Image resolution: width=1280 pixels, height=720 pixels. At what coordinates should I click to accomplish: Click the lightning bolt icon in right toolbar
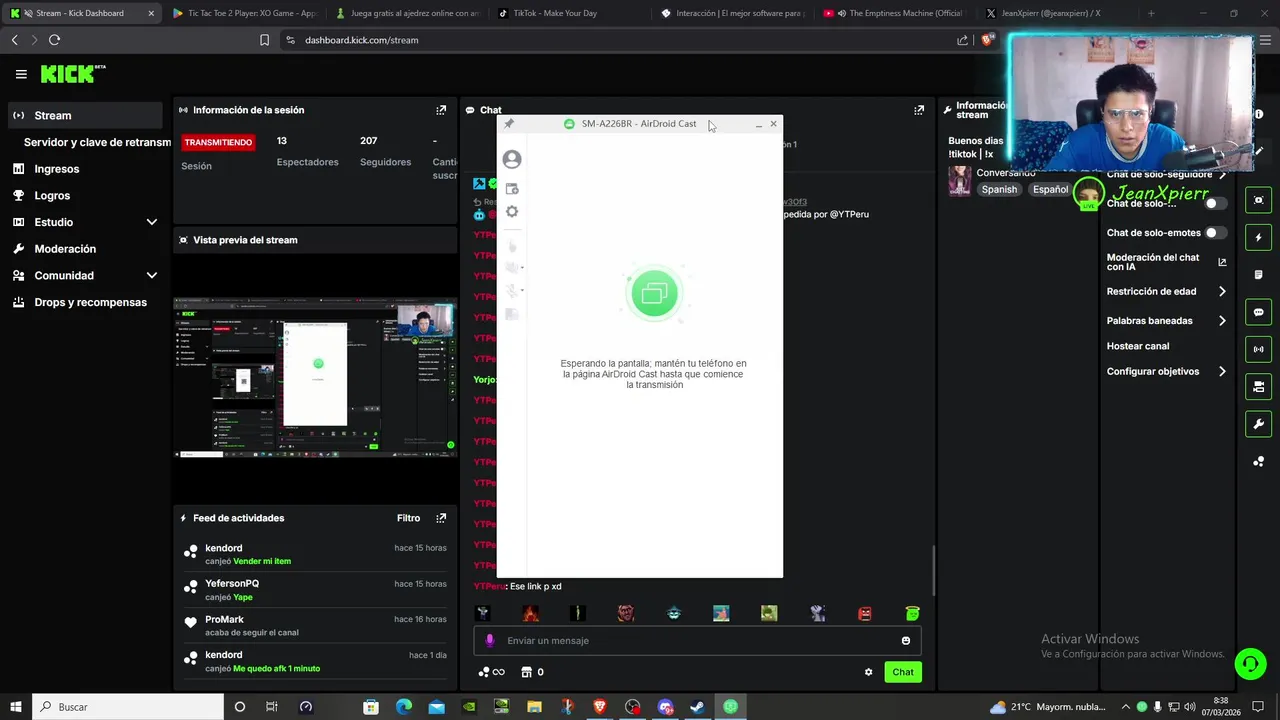pyautogui.click(x=1258, y=238)
